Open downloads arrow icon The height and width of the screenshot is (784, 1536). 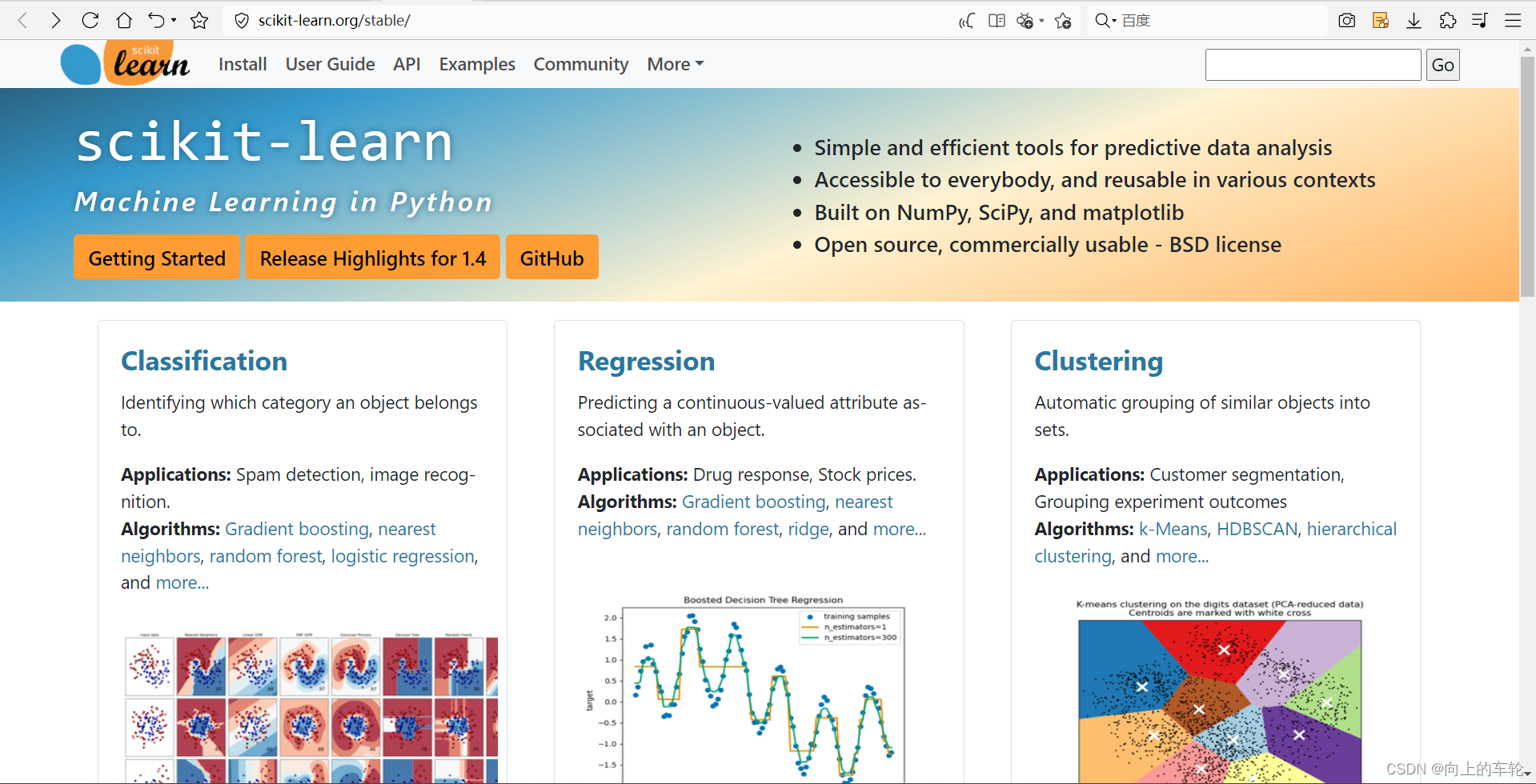click(1414, 21)
